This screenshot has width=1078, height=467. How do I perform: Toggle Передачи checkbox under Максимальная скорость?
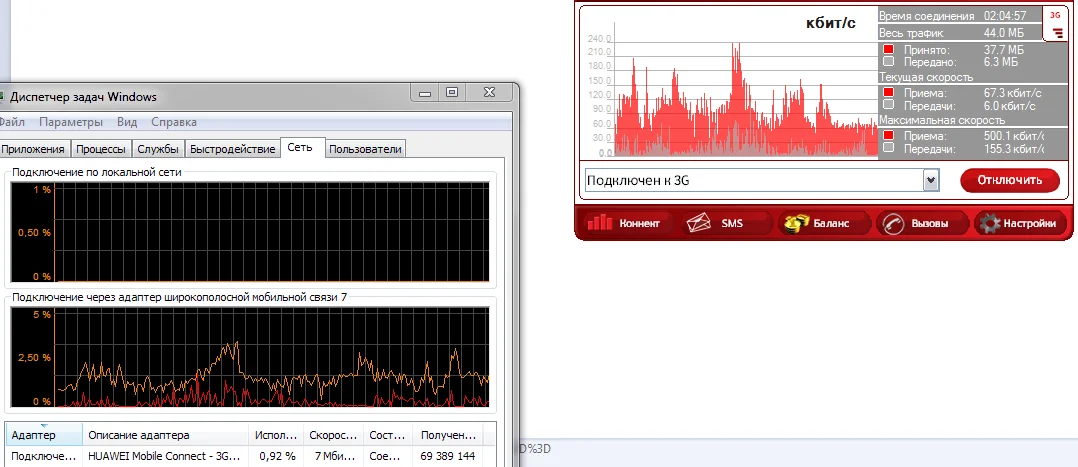coord(888,148)
